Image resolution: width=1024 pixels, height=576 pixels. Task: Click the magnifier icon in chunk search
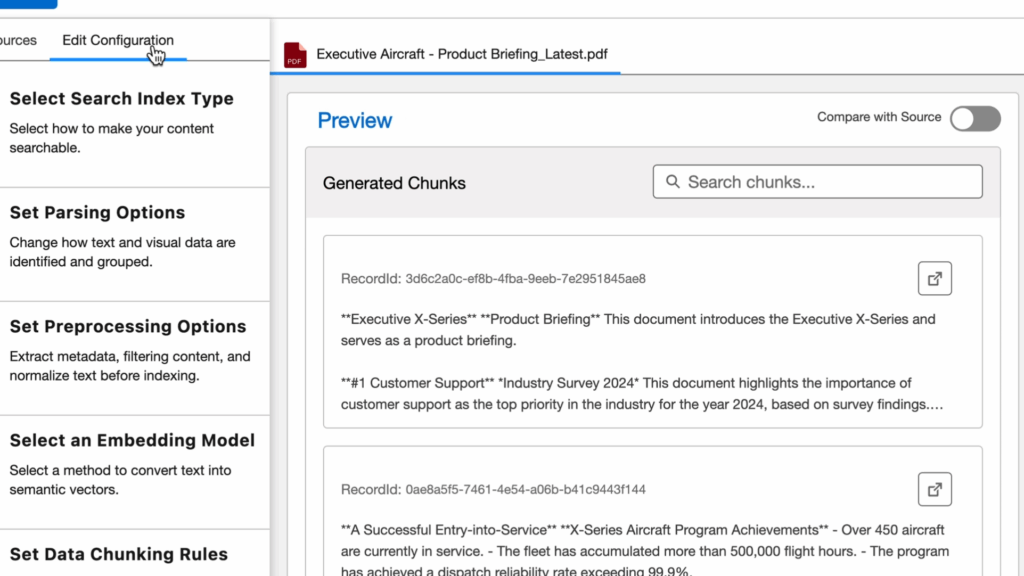click(673, 182)
